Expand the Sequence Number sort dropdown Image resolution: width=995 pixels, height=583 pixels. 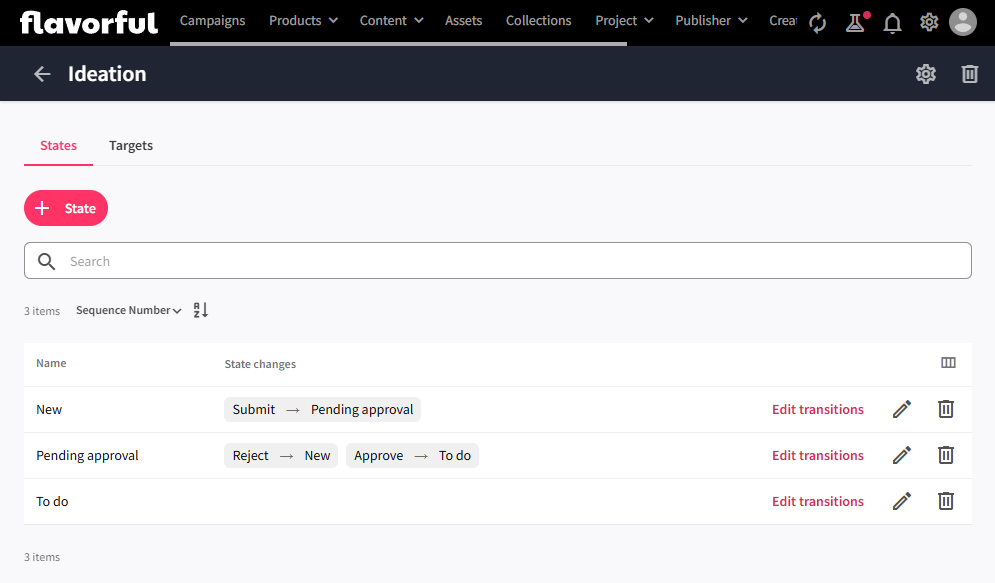(x=129, y=310)
